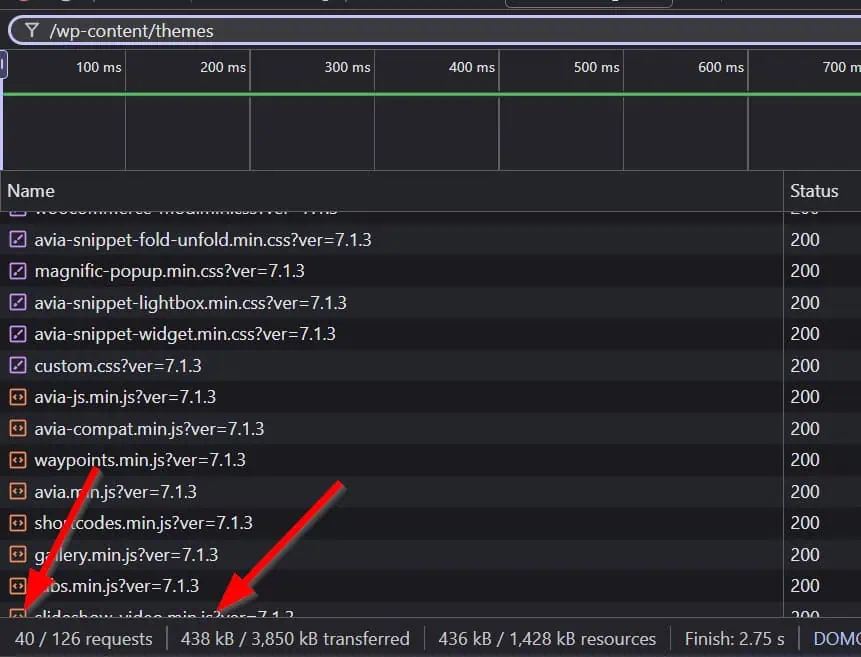This screenshot has height=657, width=861.
Task: Click the script icon beside avia-compat.min.js
Action: (17, 429)
